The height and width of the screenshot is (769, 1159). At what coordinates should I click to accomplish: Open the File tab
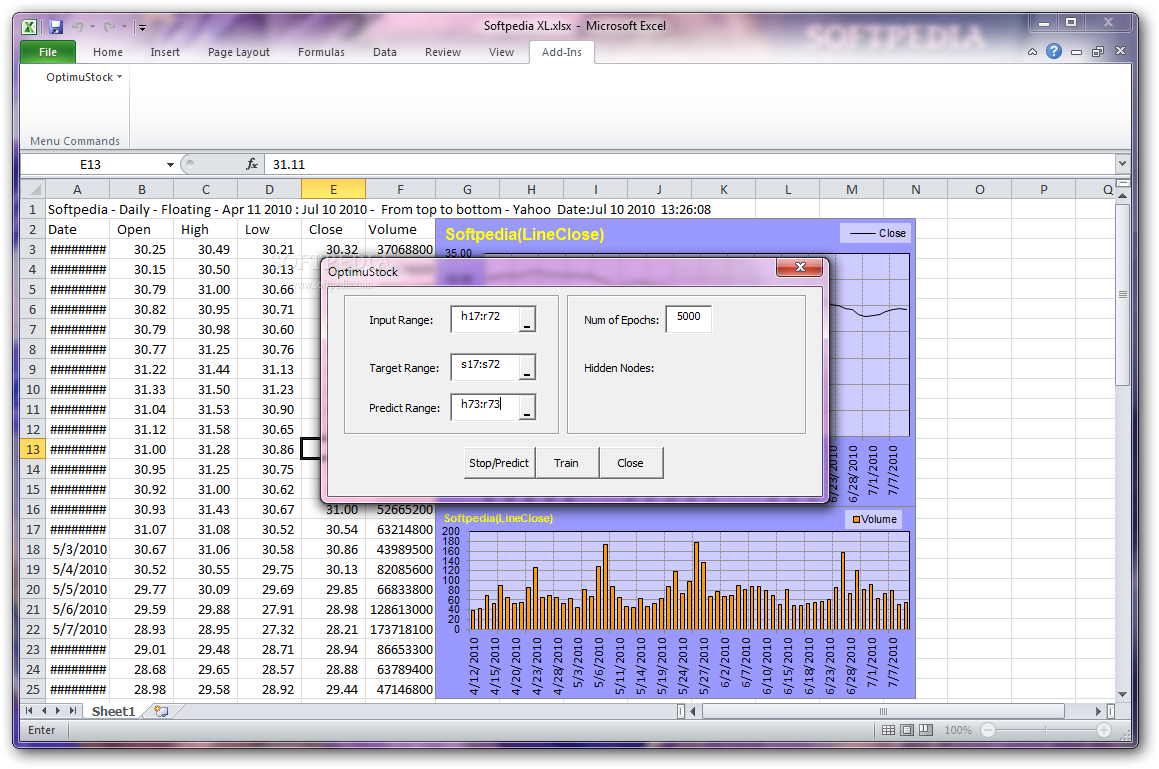pyautogui.click(x=48, y=52)
